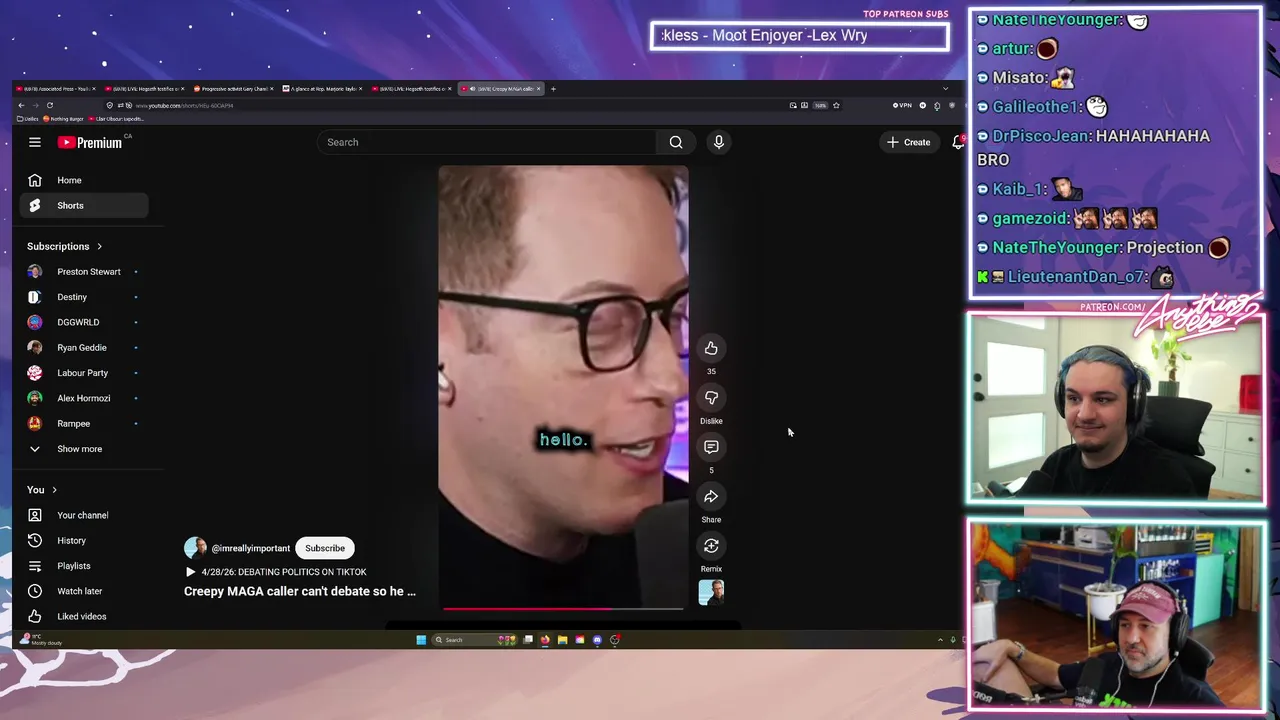Open Ryan Geddie subscription channel
This screenshot has height=720, width=1280.
pos(84,347)
